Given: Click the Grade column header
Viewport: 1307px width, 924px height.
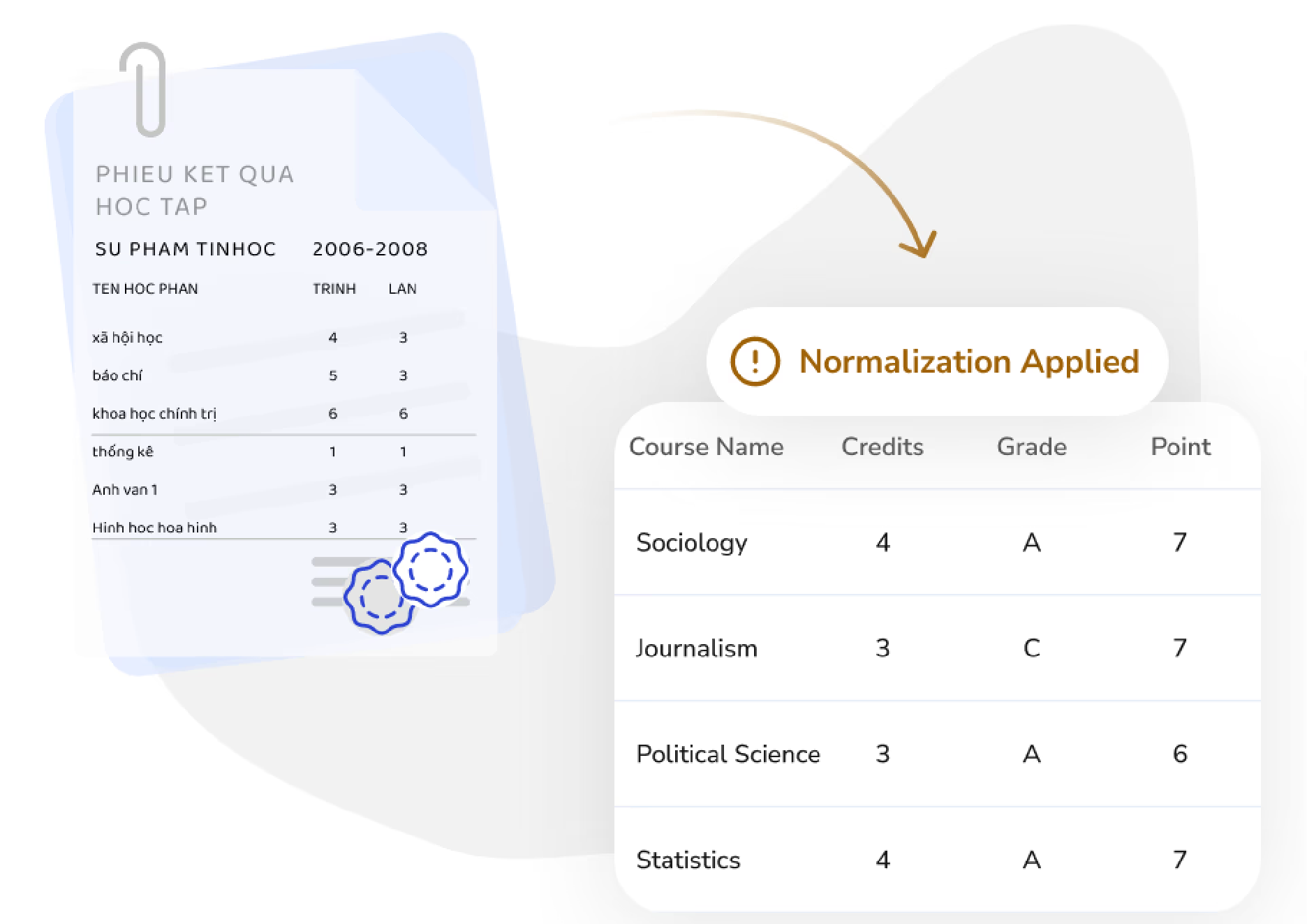Looking at the screenshot, I should [x=1031, y=447].
